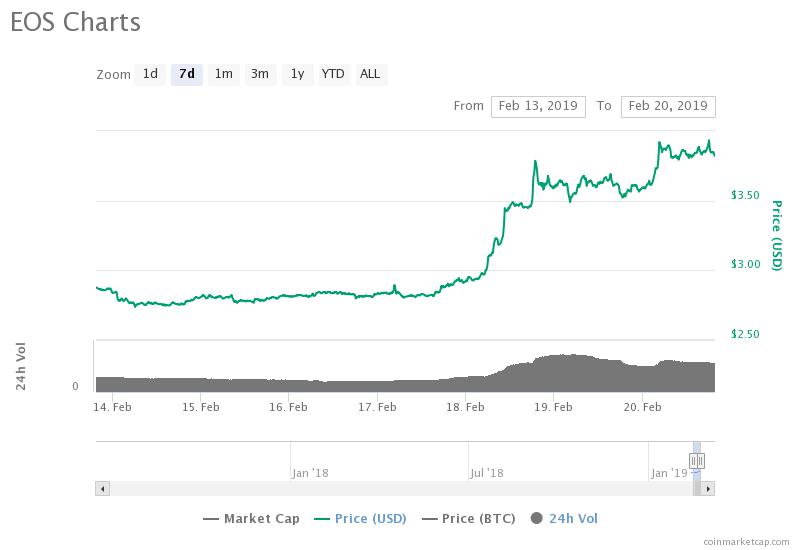Select the 1d zoom range
The width and height of the screenshot is (800, 550).
(150, 74)
